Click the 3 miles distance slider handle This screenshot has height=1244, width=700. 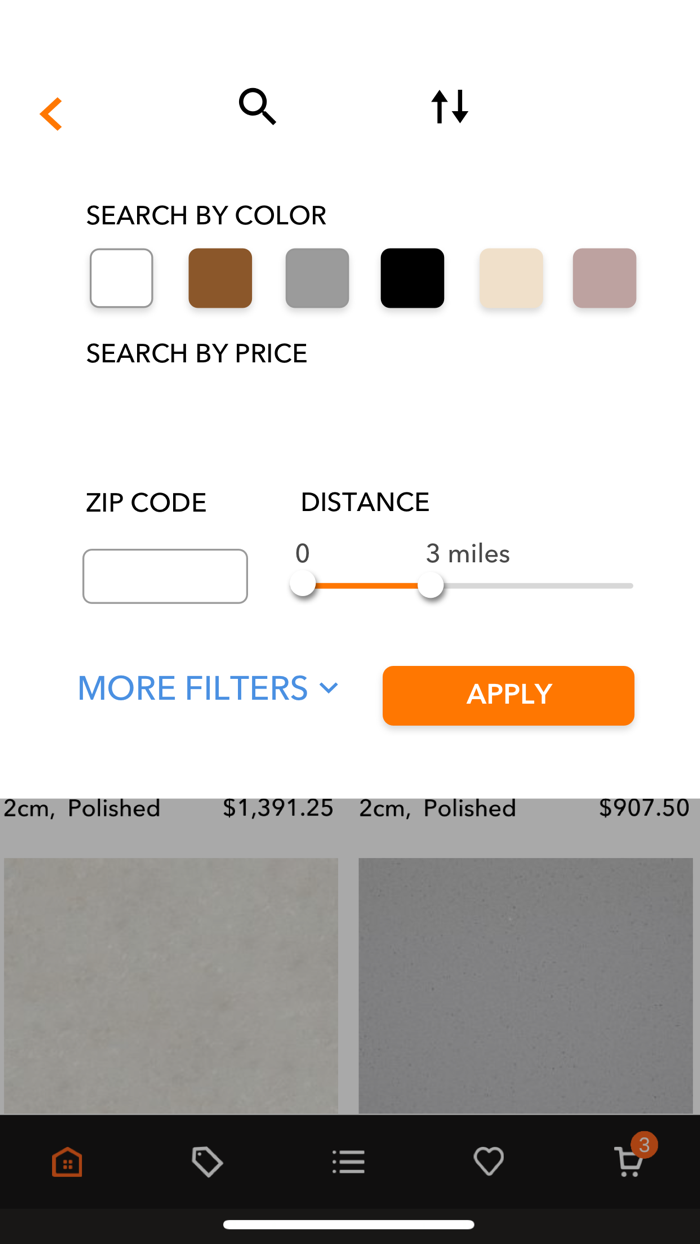pos(431,586)
